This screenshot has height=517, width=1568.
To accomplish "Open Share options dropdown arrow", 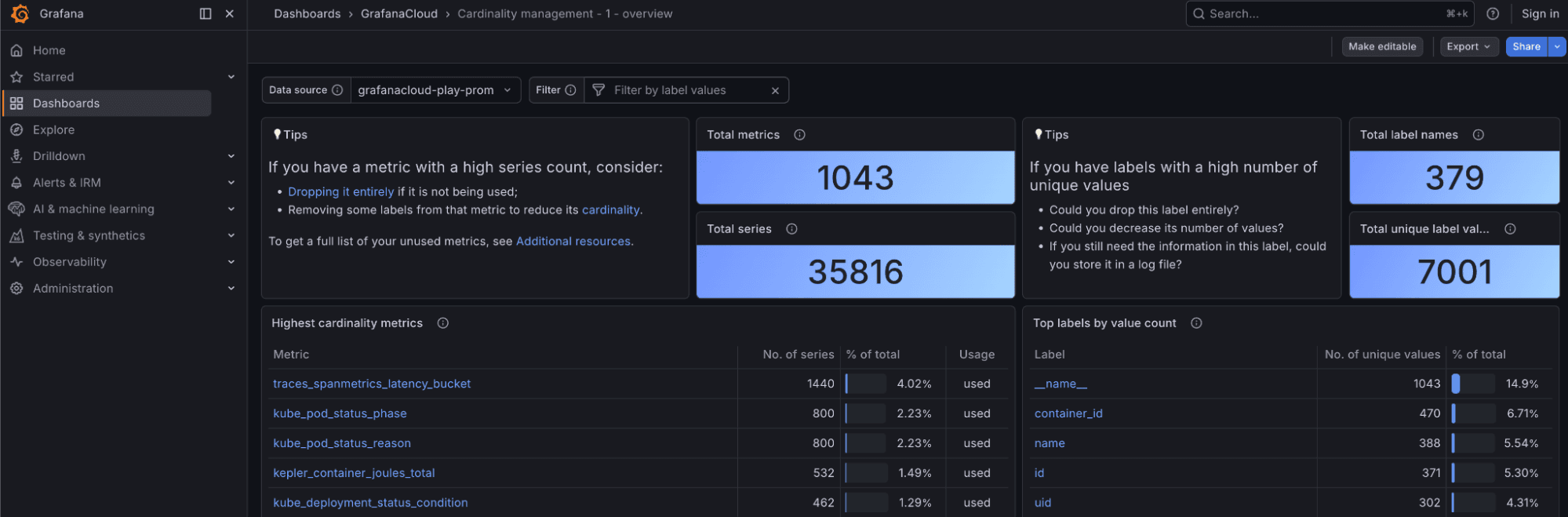I will [x=1557, y=46].
